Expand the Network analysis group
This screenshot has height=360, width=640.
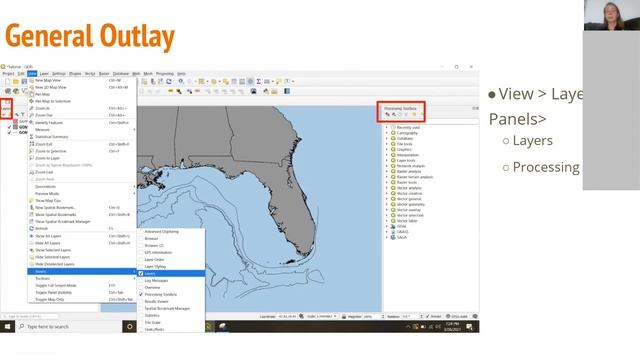point(387,166)
